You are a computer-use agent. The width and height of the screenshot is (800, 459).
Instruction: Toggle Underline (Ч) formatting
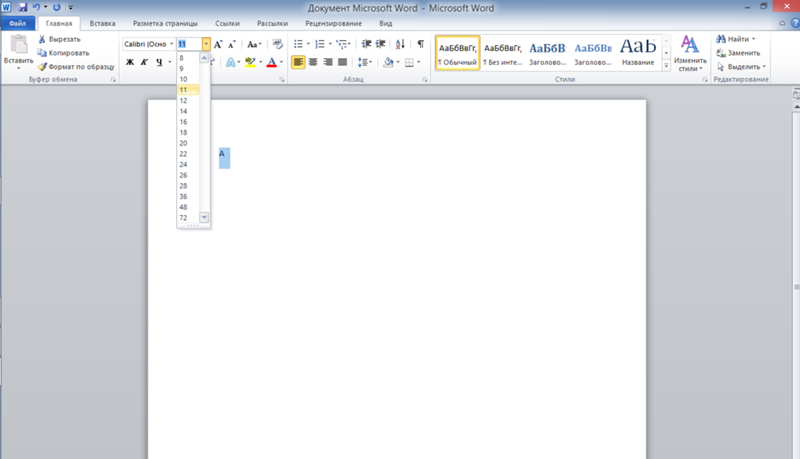(159, 62)
